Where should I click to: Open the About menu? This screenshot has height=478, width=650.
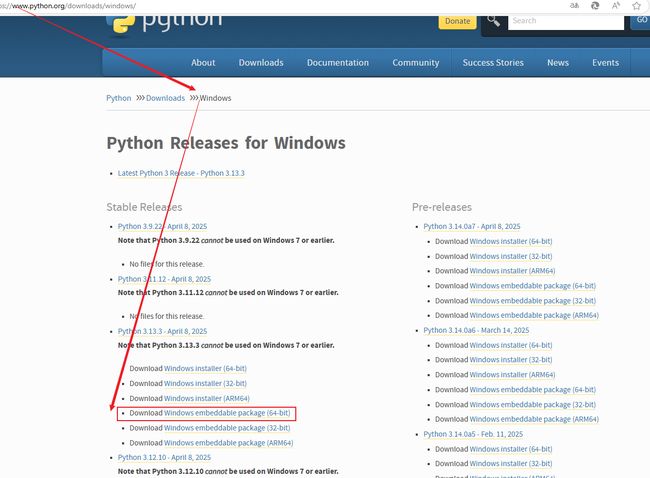point(203,63)
